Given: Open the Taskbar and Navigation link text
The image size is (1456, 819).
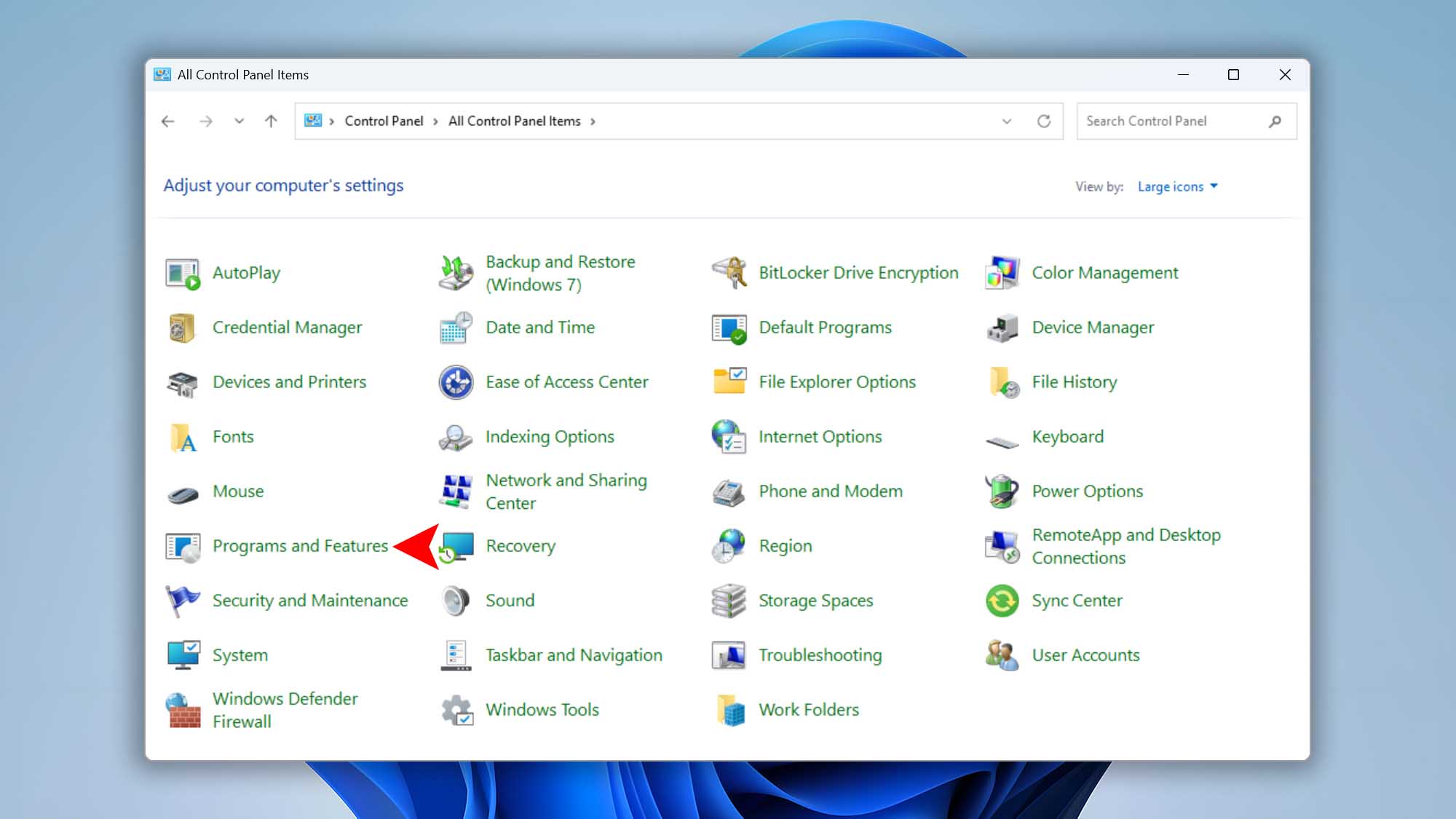Looking at the screenshot, I should coord(574,656).
